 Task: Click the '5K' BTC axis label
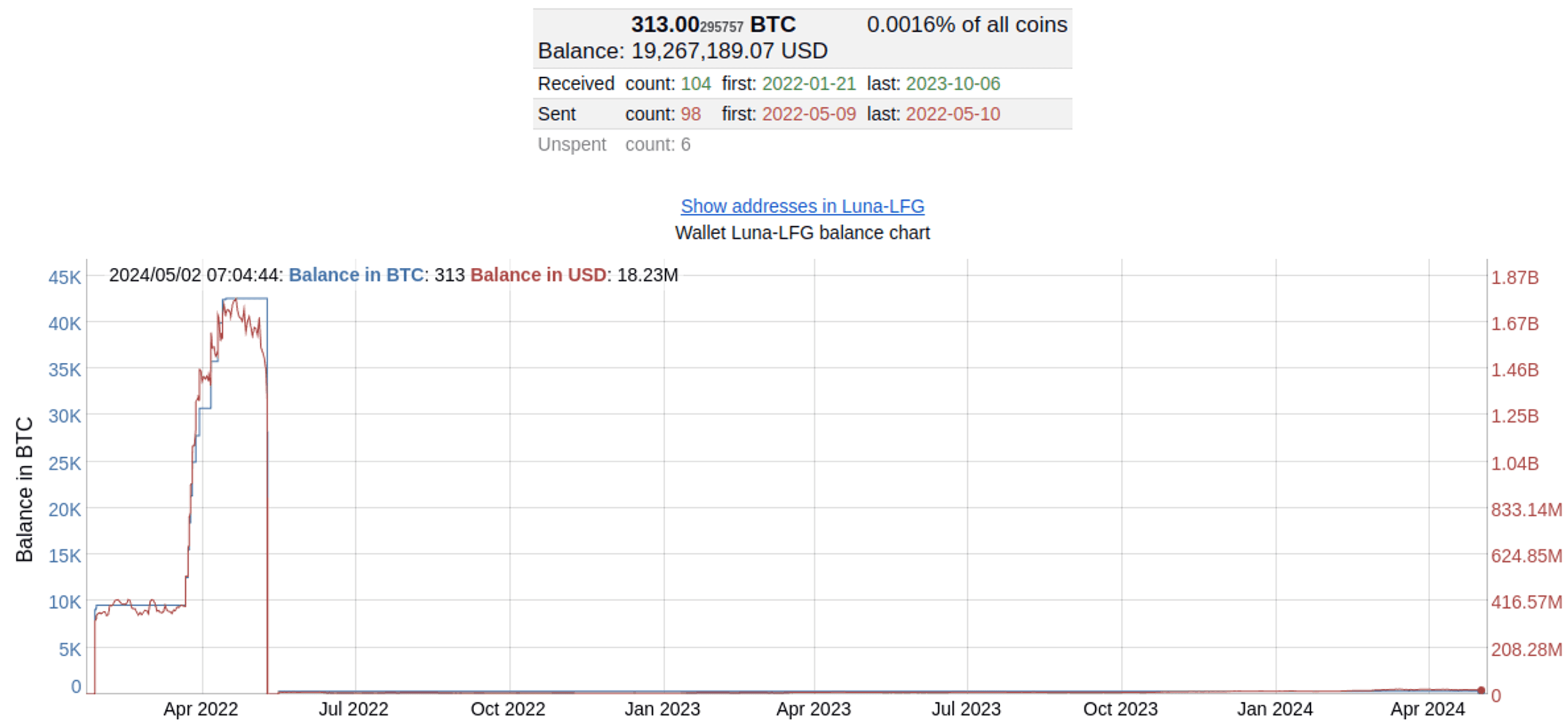[69, 650]
